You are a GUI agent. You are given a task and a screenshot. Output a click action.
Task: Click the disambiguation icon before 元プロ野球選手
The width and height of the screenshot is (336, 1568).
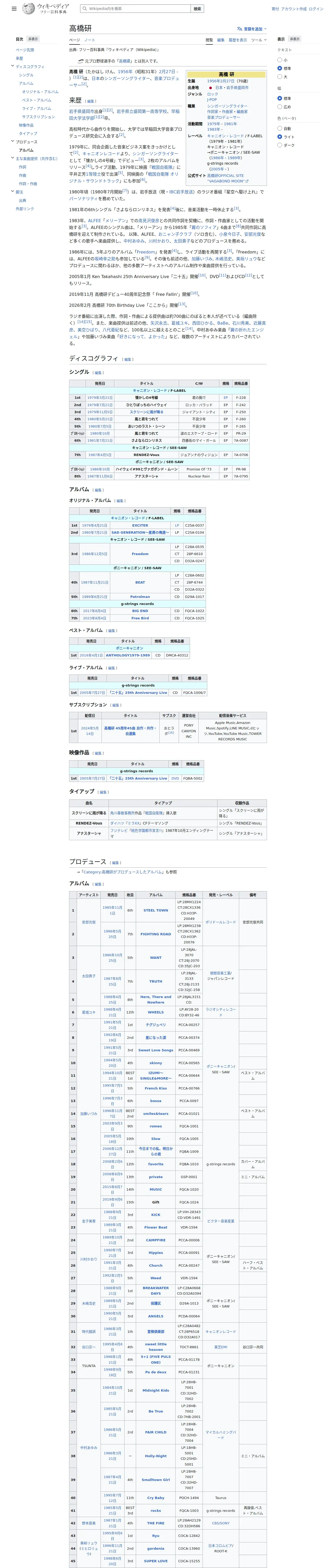pos(81,61)
